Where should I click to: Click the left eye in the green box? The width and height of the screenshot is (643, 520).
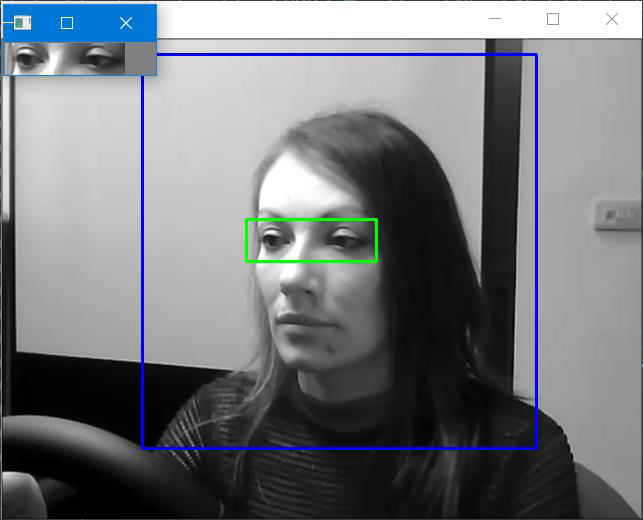click(274, 241)
